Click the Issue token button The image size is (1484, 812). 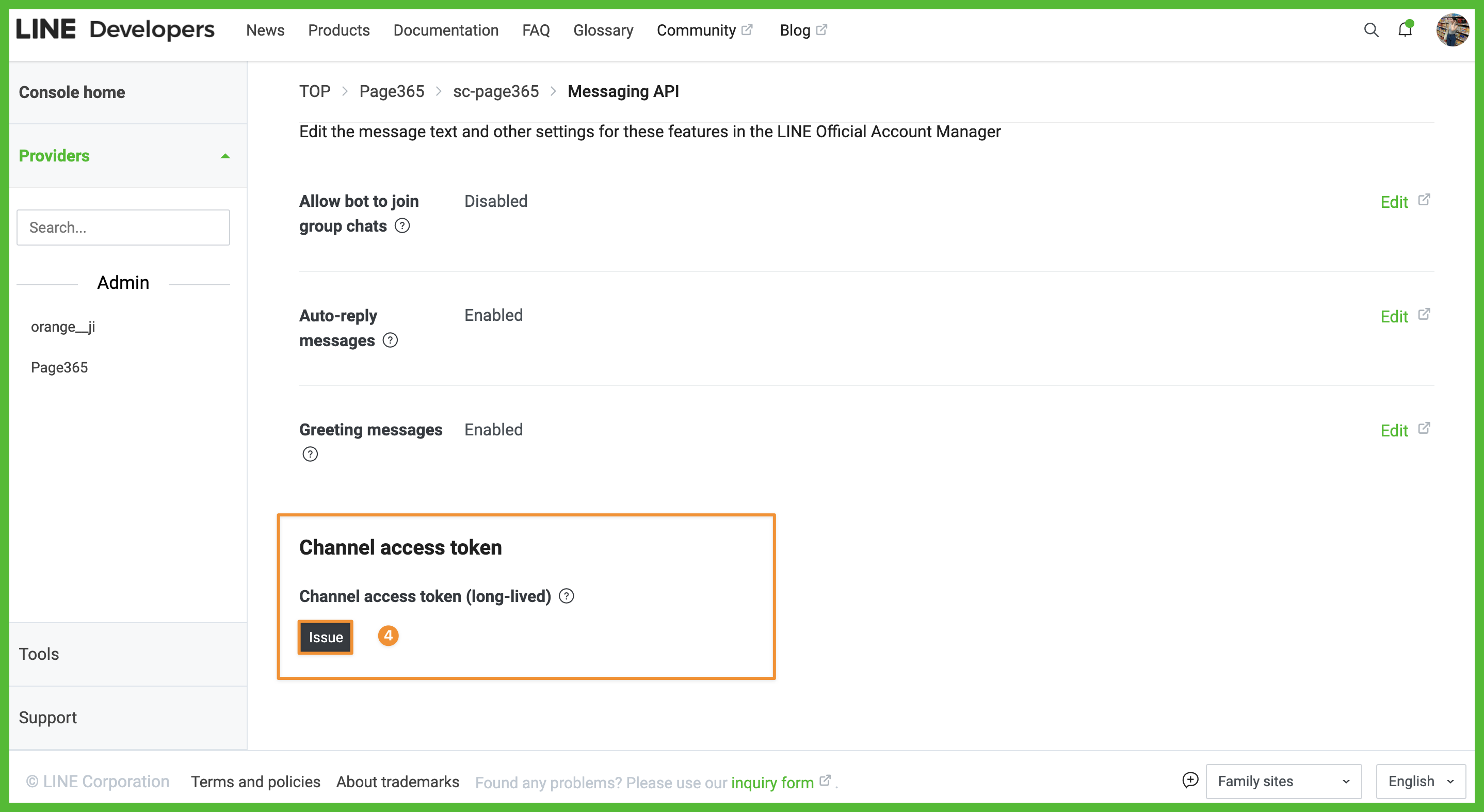[x=326, y=637]
